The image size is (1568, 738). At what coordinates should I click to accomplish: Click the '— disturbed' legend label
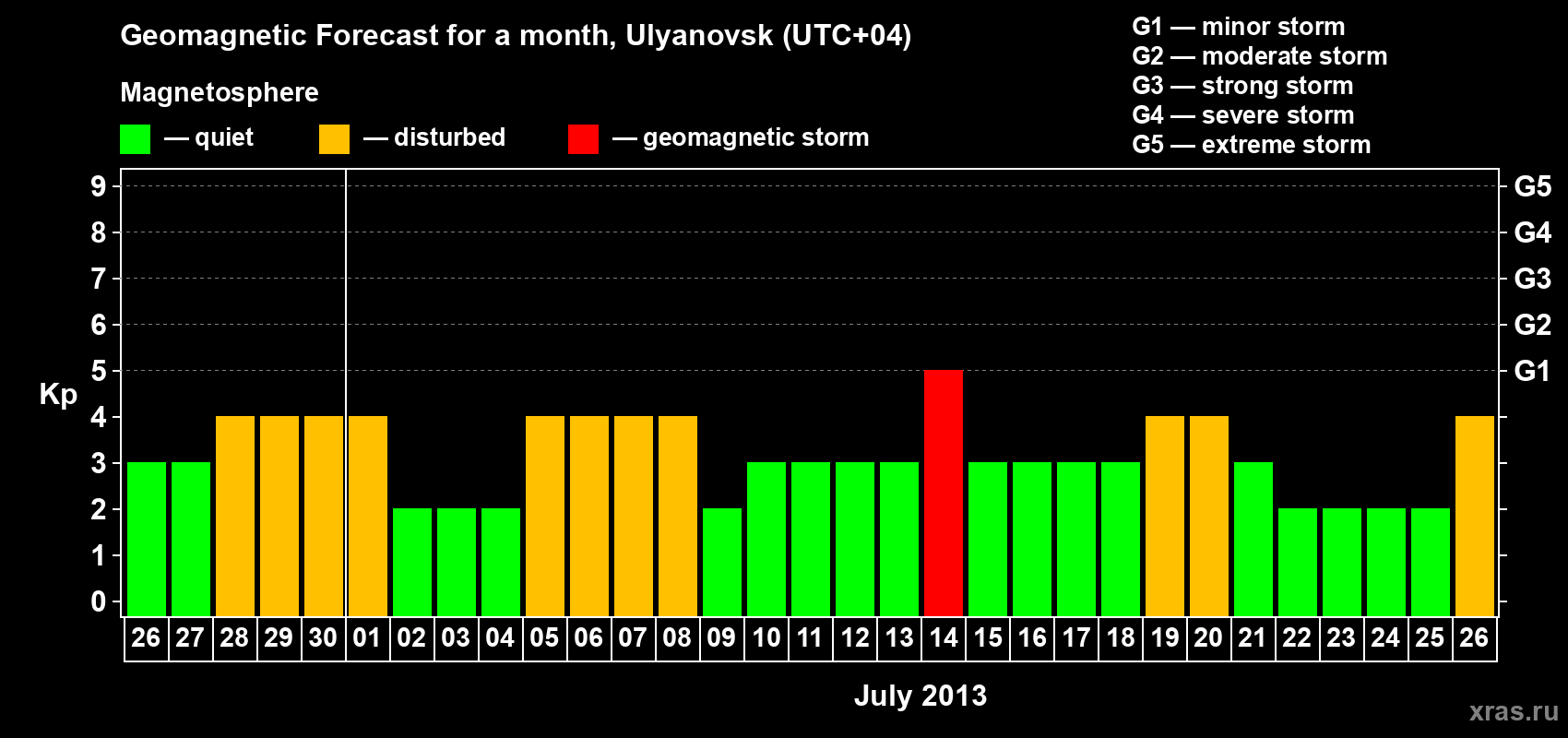pyautogui.click(x=434, y=137)
